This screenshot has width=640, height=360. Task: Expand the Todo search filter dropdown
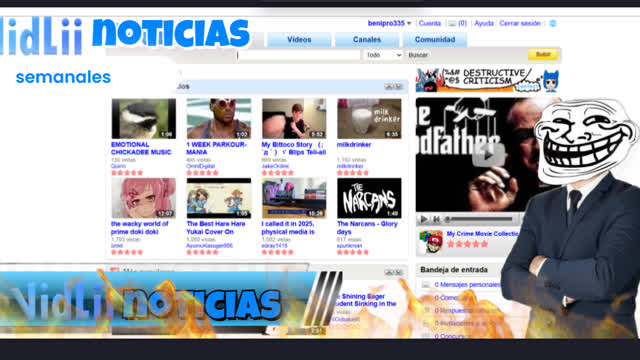(382, 55)
